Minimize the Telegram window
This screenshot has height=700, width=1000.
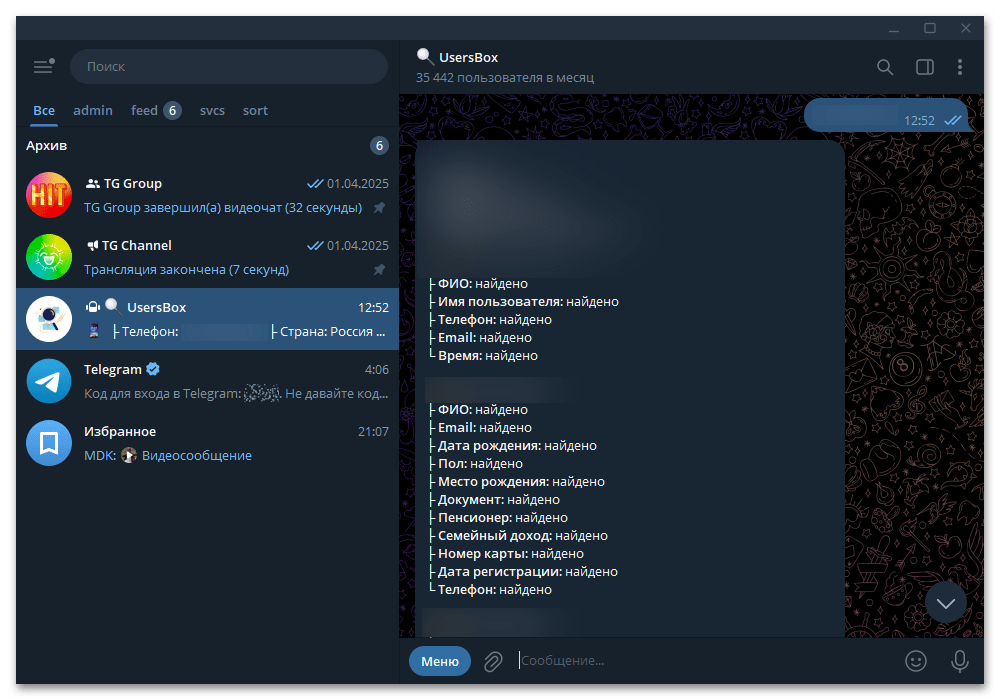click(x=894, y=29)
